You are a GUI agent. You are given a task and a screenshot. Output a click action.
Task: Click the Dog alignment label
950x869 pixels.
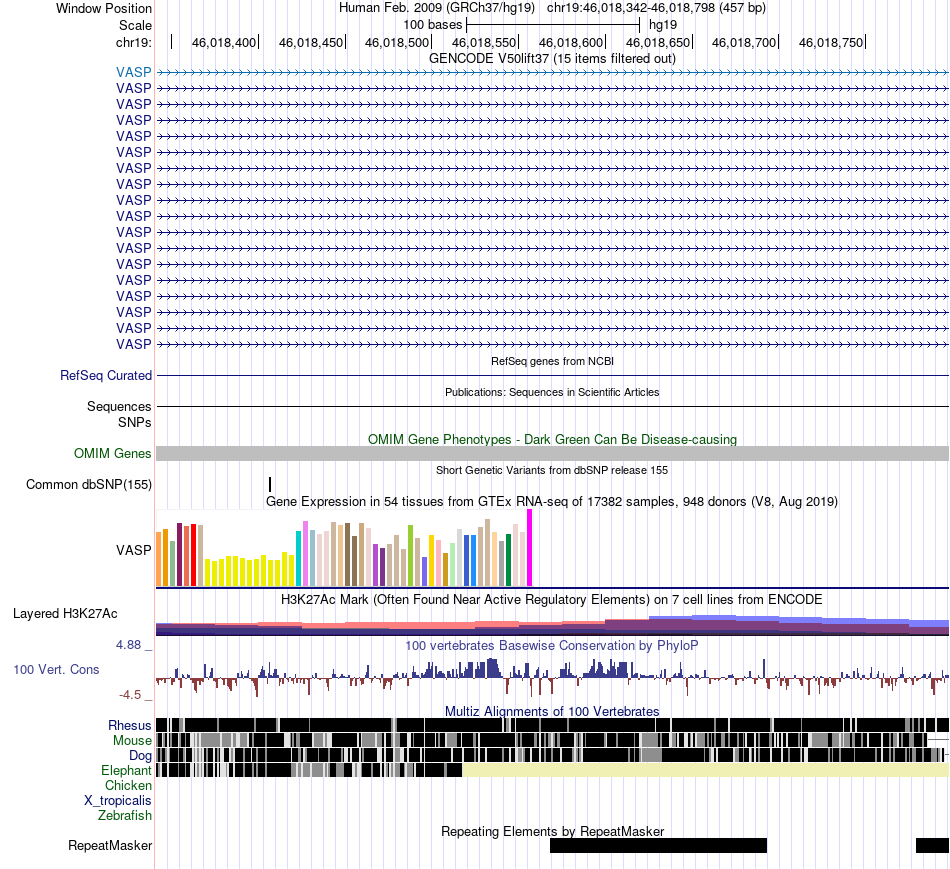[140, 756]
